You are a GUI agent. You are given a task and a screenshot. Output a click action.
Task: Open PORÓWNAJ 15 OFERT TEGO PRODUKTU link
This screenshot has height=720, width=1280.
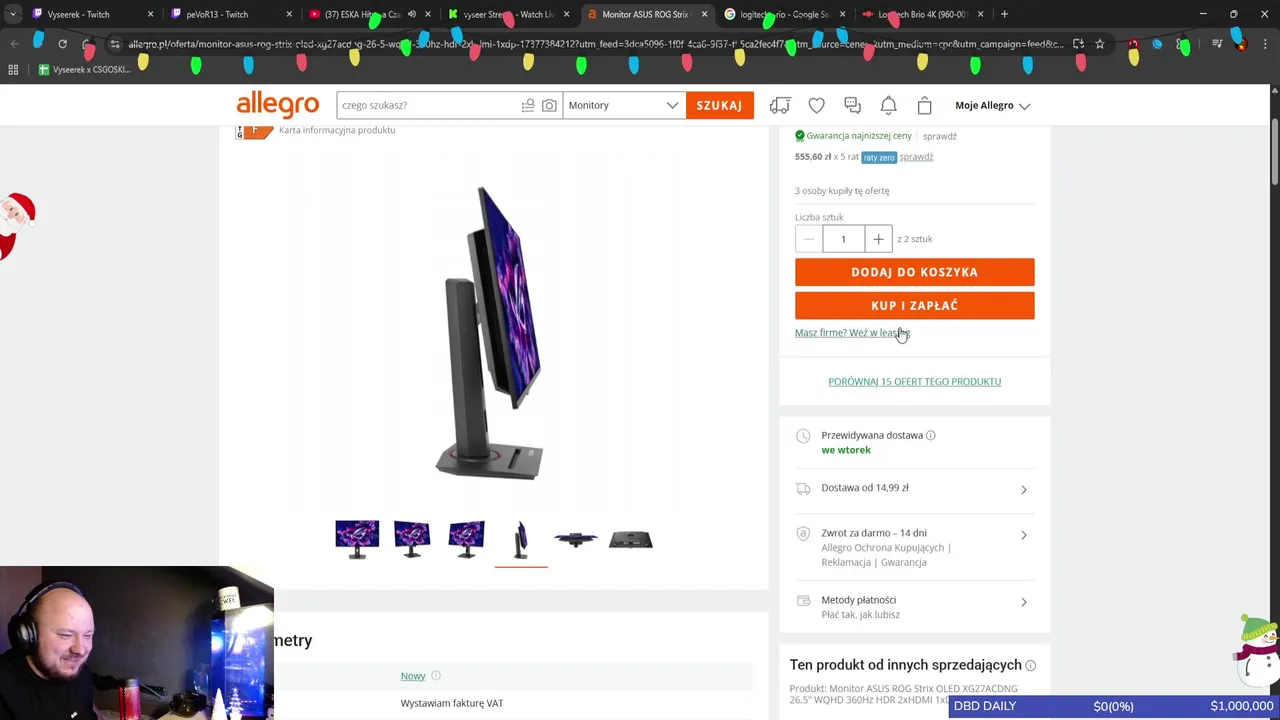pos(914,381)
